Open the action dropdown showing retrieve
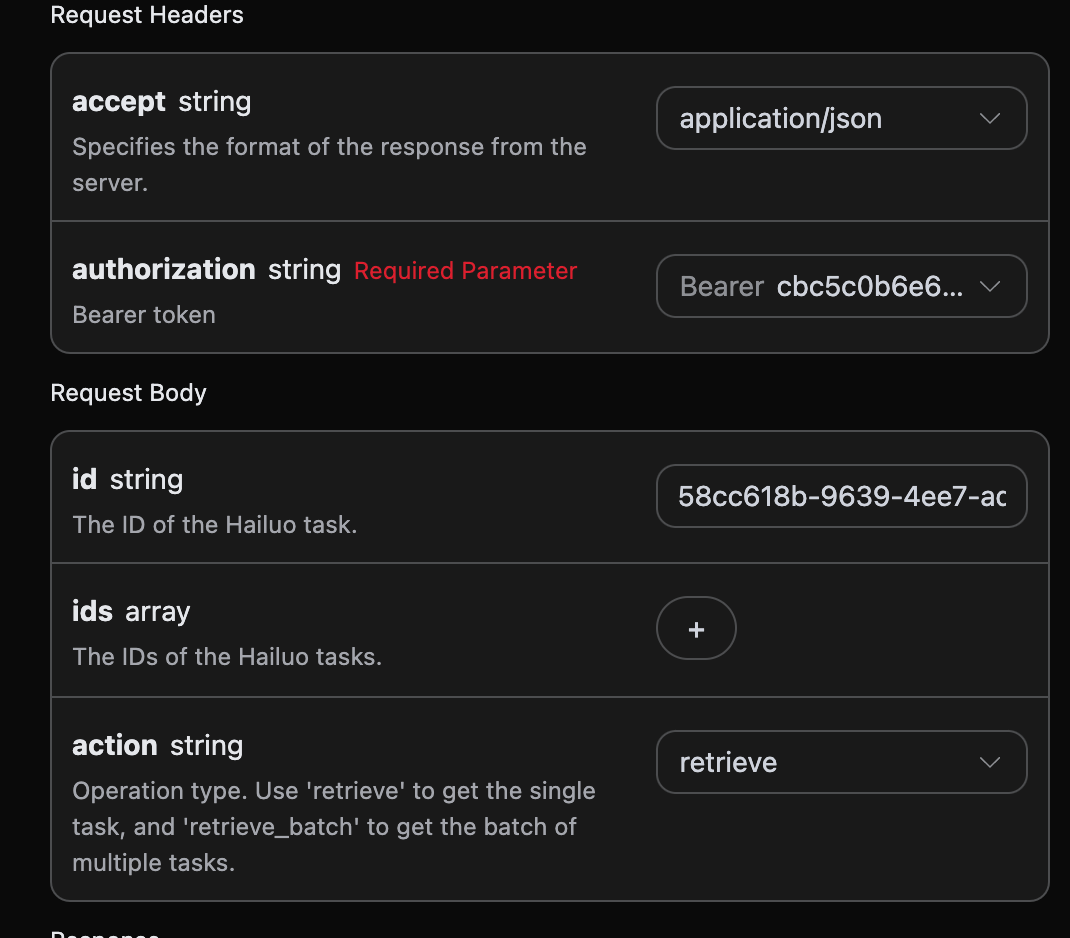1070x938 pixels. pos(840,763)
